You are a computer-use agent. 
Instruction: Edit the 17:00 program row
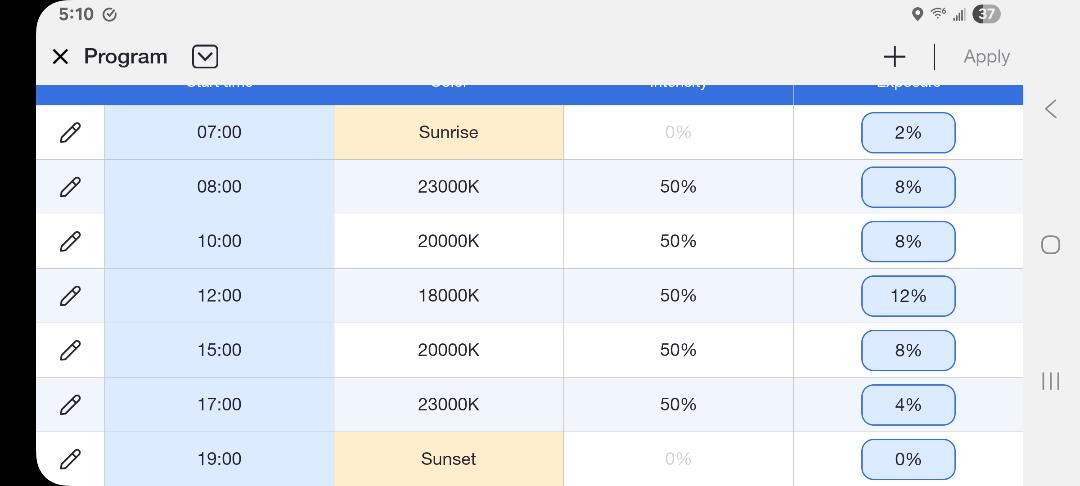coord(70,404)
